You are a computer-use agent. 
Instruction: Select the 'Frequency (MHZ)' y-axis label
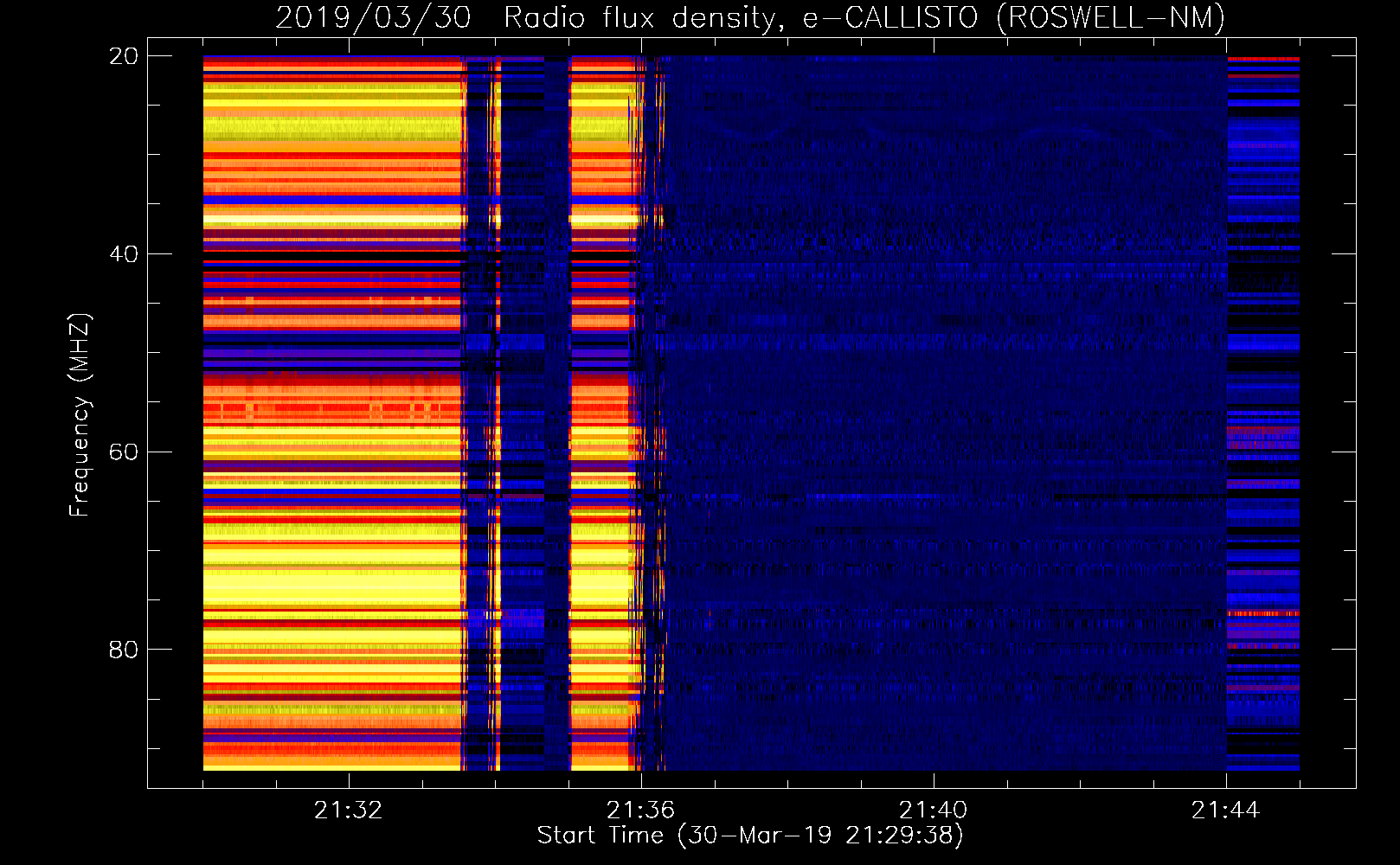[80, 415]
